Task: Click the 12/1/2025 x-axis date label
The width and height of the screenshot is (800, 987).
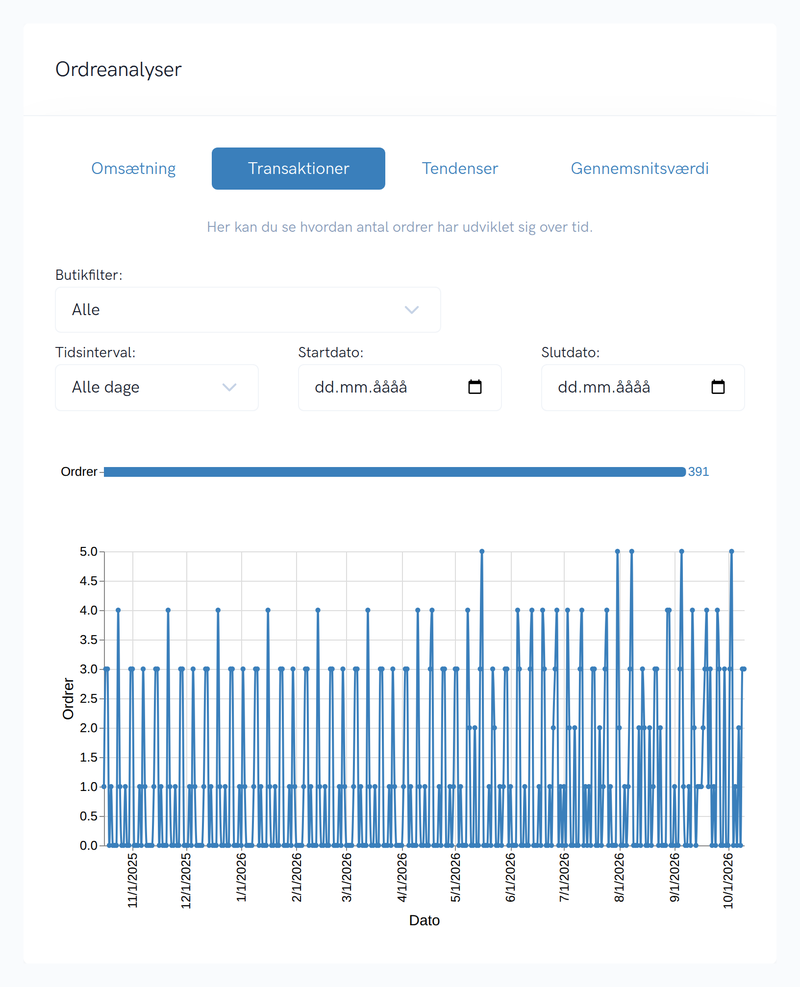Action: point(186,881)
